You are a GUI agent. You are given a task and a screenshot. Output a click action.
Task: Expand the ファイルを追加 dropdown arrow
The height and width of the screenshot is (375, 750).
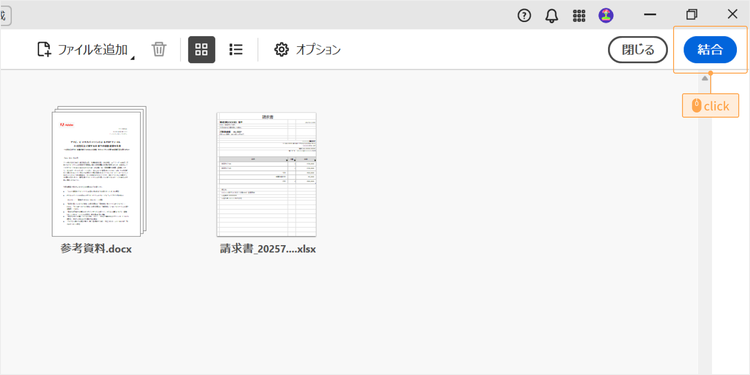pos(132,58)
